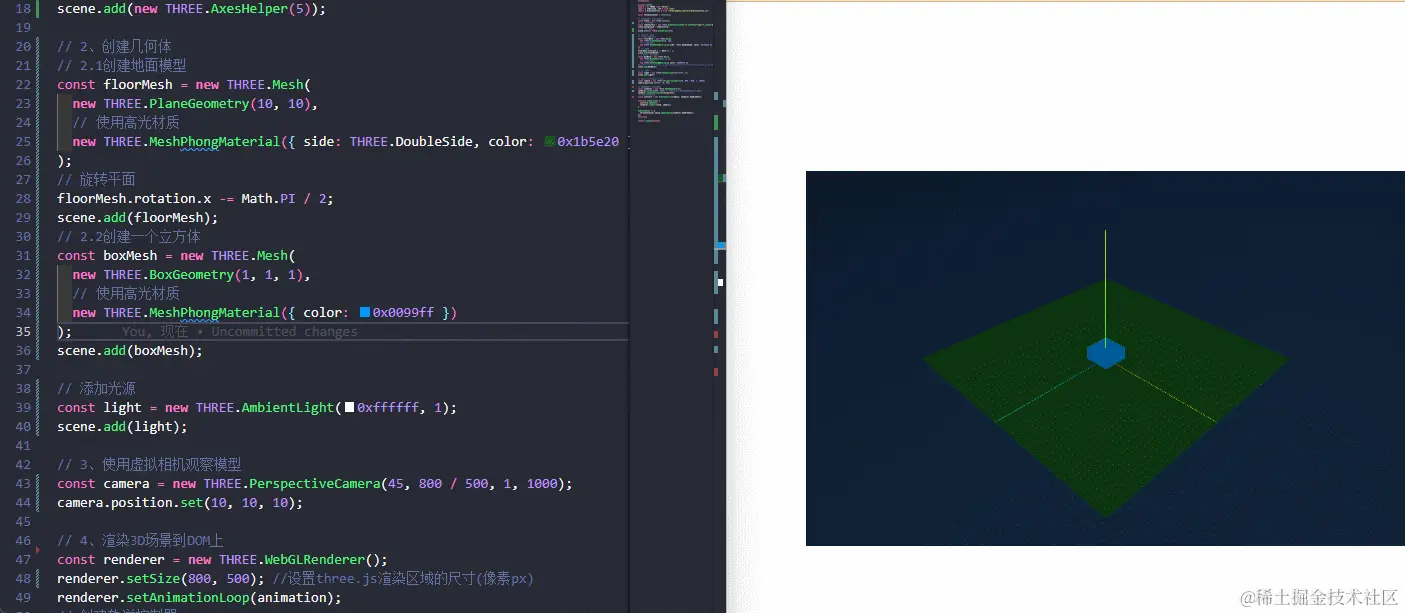Click the green 0x1b5e20 color swatch
The height and width of the screenshot is (613, 1405).
[549, 142]
